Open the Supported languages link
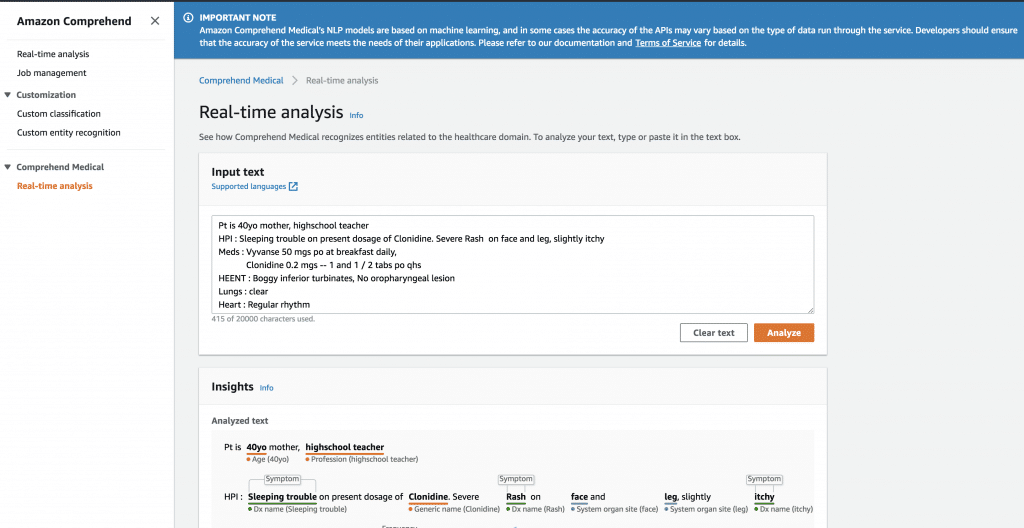This screenshot has width=1024, height=528. point(249,186)
